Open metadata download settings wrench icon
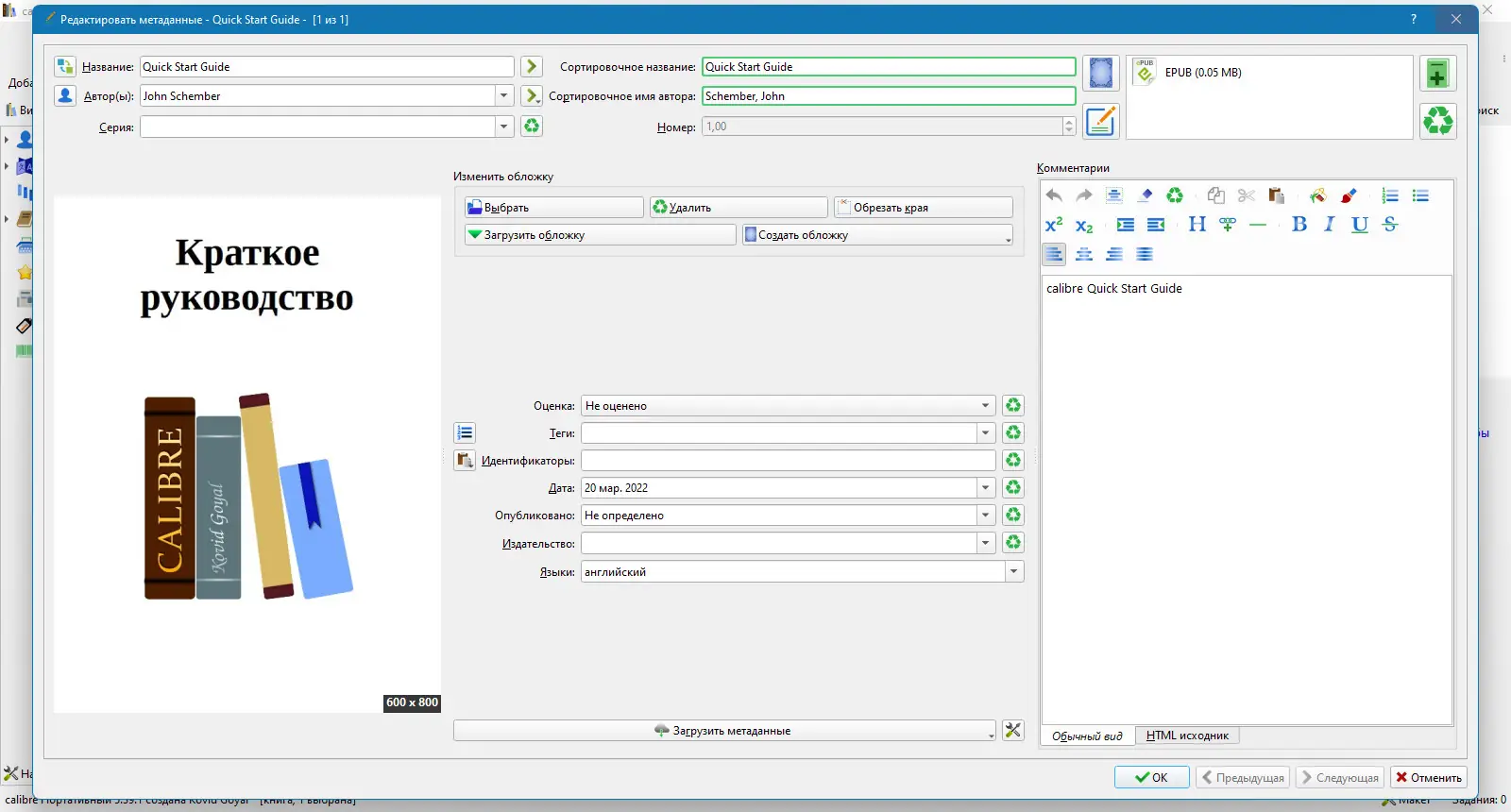 pyautogui.click(x=1013, y=730)
